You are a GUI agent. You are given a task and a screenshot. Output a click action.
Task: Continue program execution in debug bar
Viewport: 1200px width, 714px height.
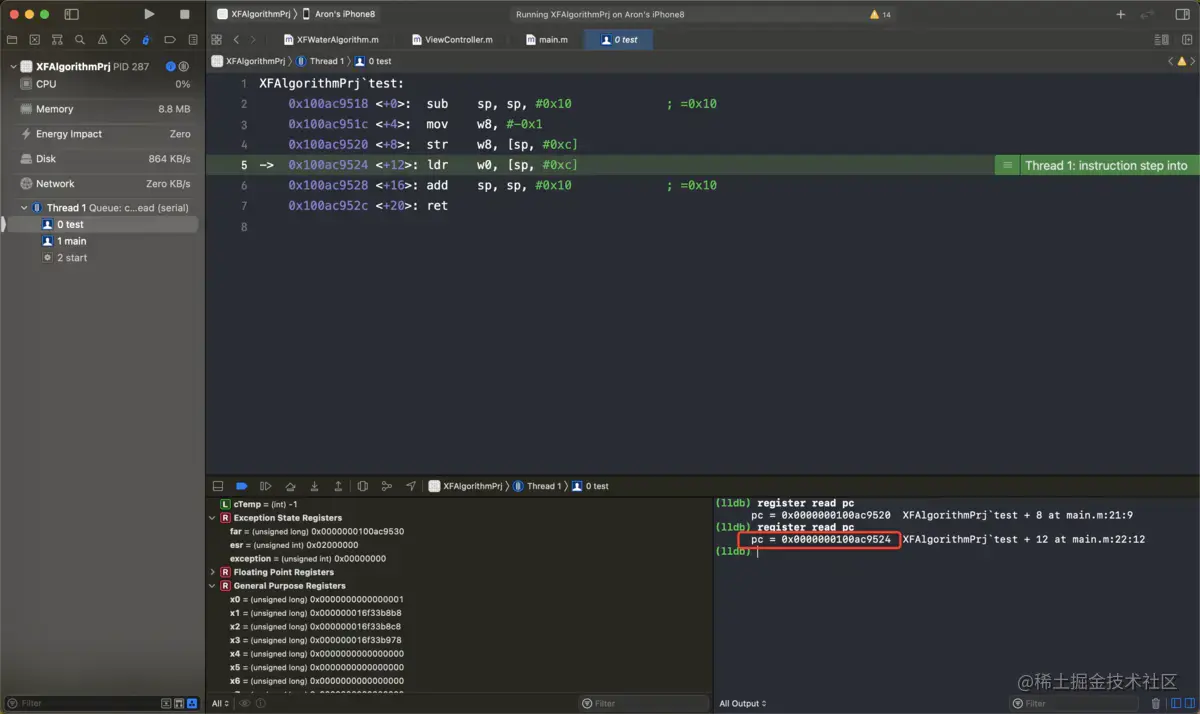click(x=266, y=486)
